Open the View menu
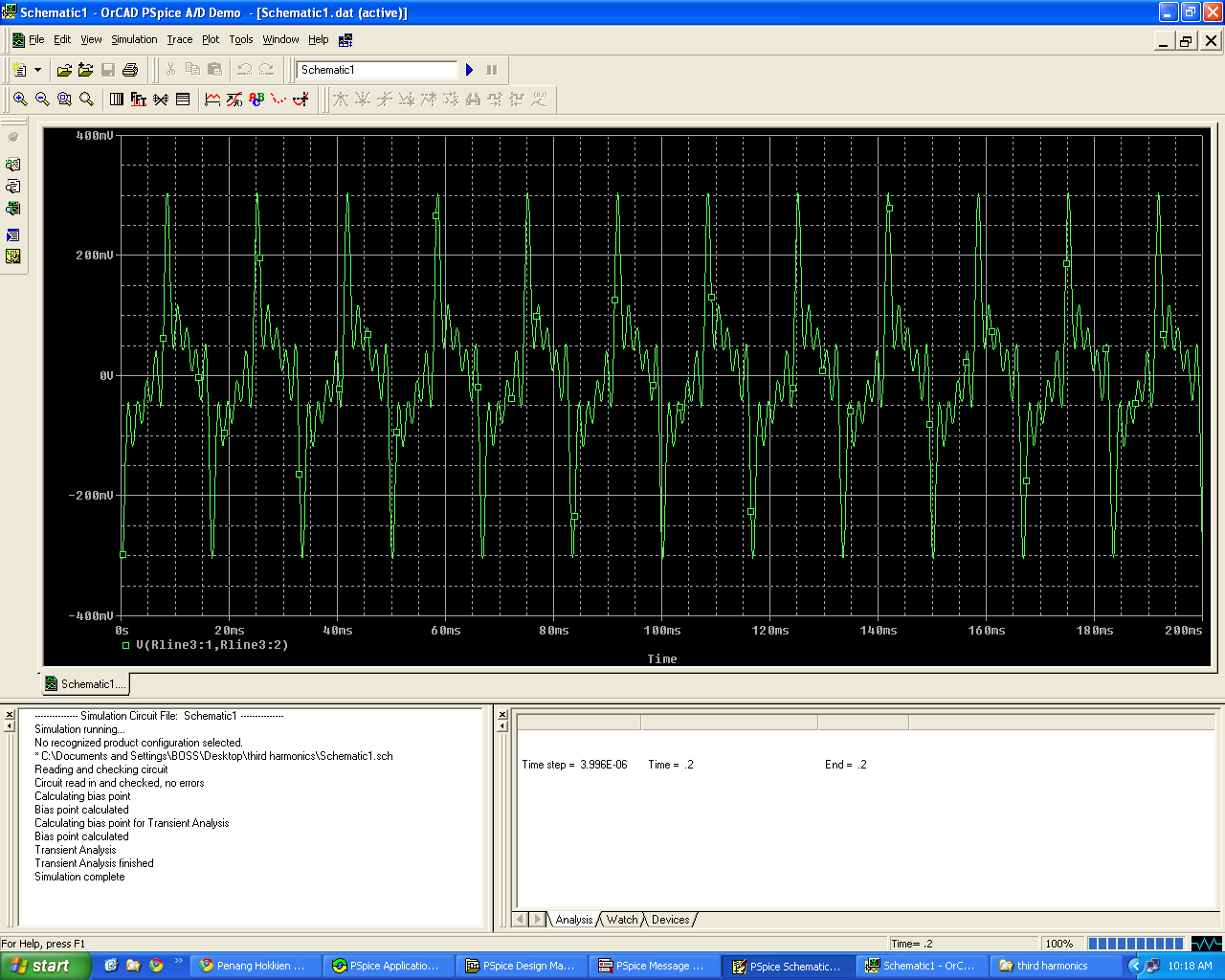1225x980 pixels. click(91, 39)
